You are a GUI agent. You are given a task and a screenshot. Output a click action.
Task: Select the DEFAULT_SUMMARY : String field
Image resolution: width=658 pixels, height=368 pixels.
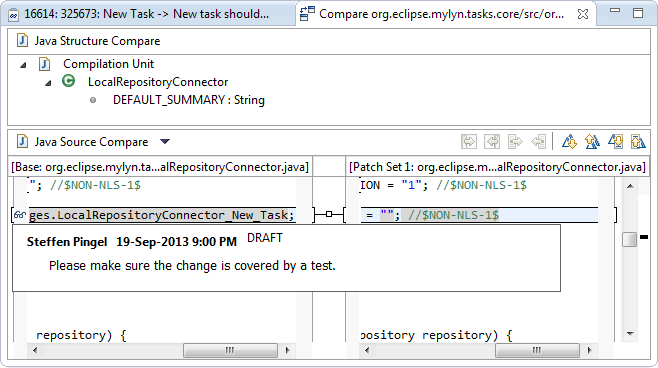pyautogui.click(x=189, y=100)
